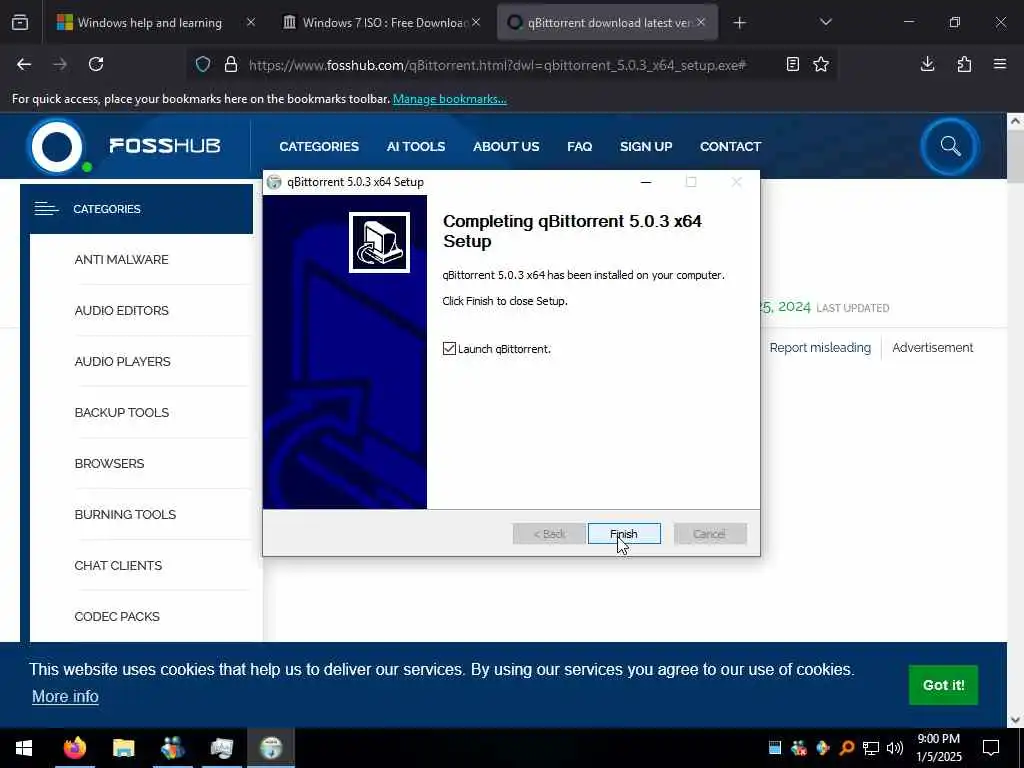
Task: Click the address bar URL
Action: [497, 65]
